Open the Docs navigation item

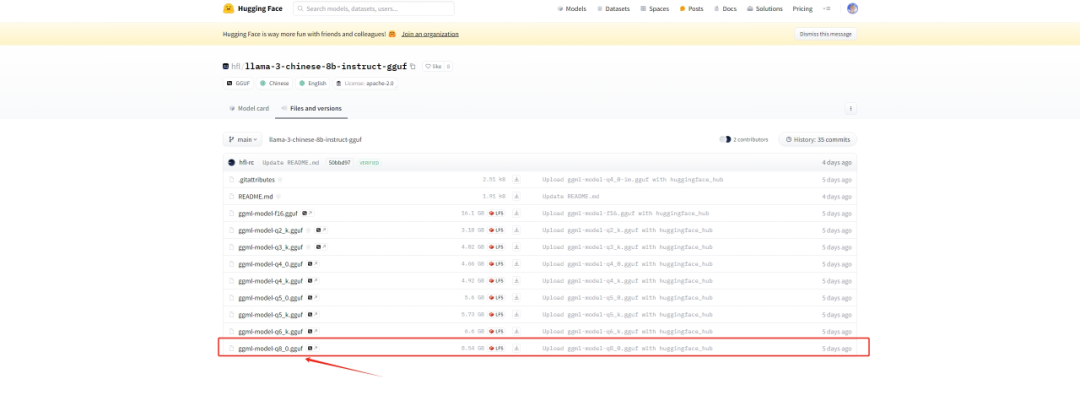click(x=725, y=9)
